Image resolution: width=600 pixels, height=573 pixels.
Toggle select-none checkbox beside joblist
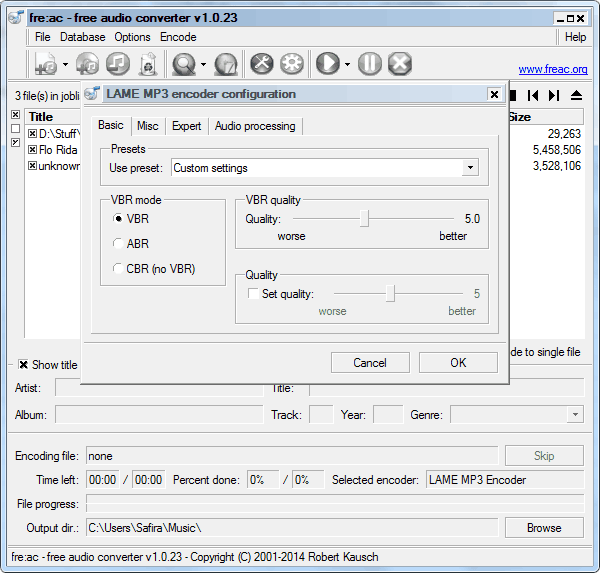(x=15, y=128)
